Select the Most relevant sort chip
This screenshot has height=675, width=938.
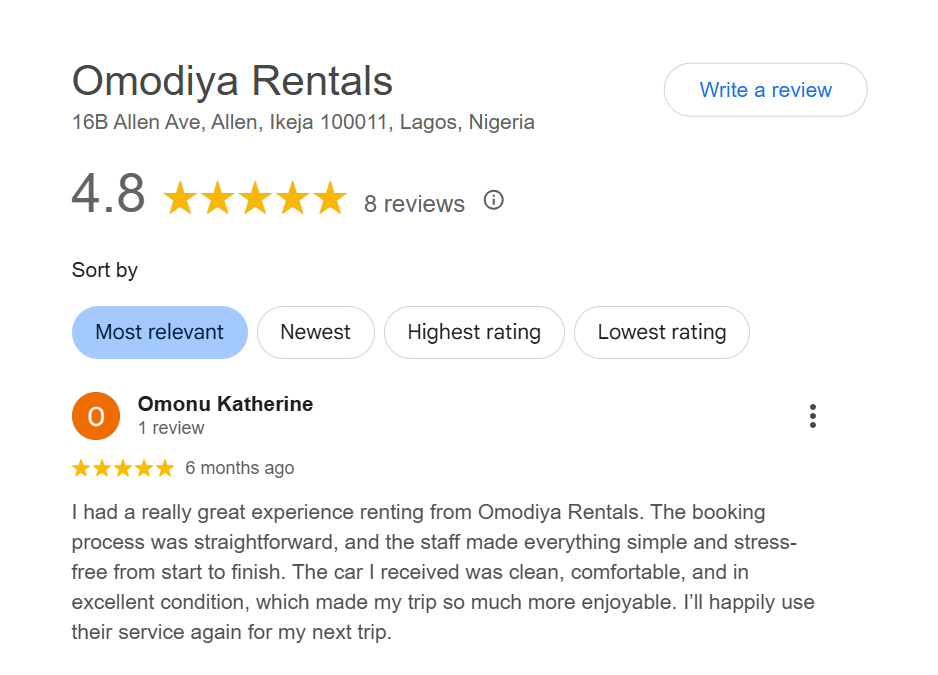159,332
